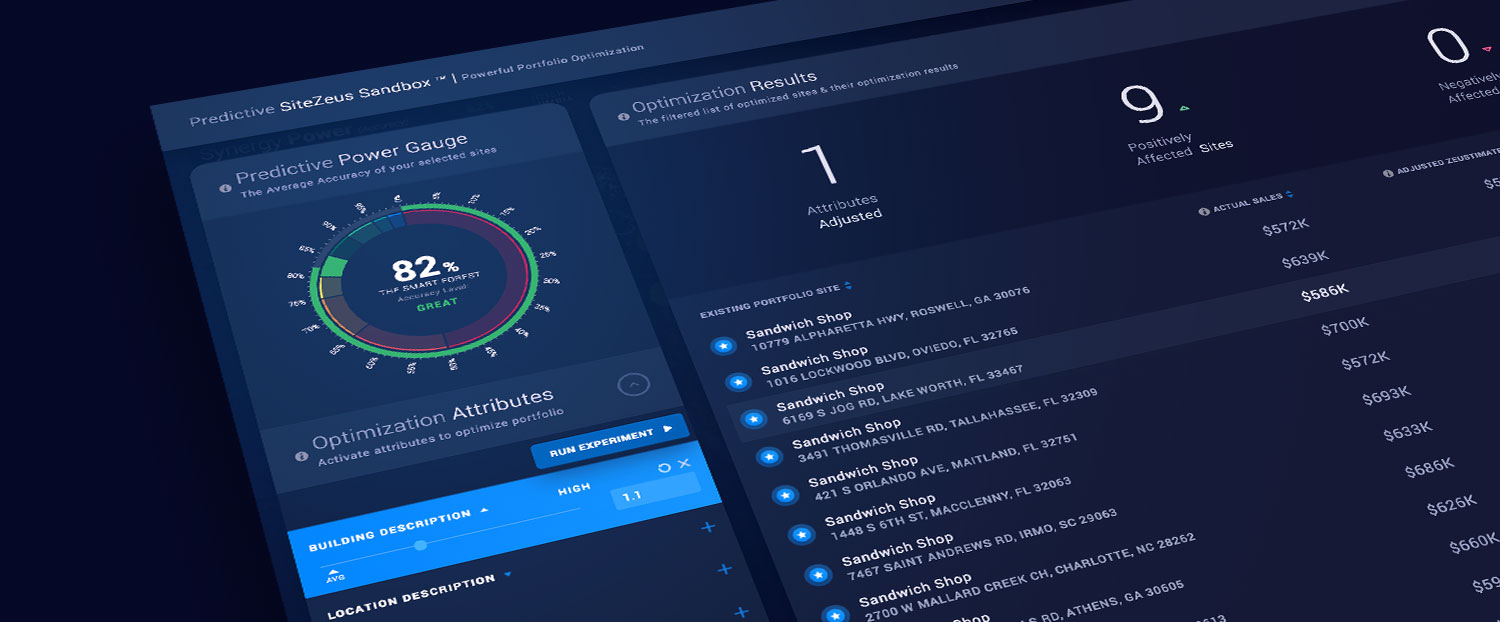This screenshot has width=1500, height=622.
Task: Click the $639K actual sales value
Action: click(1305, 259)
